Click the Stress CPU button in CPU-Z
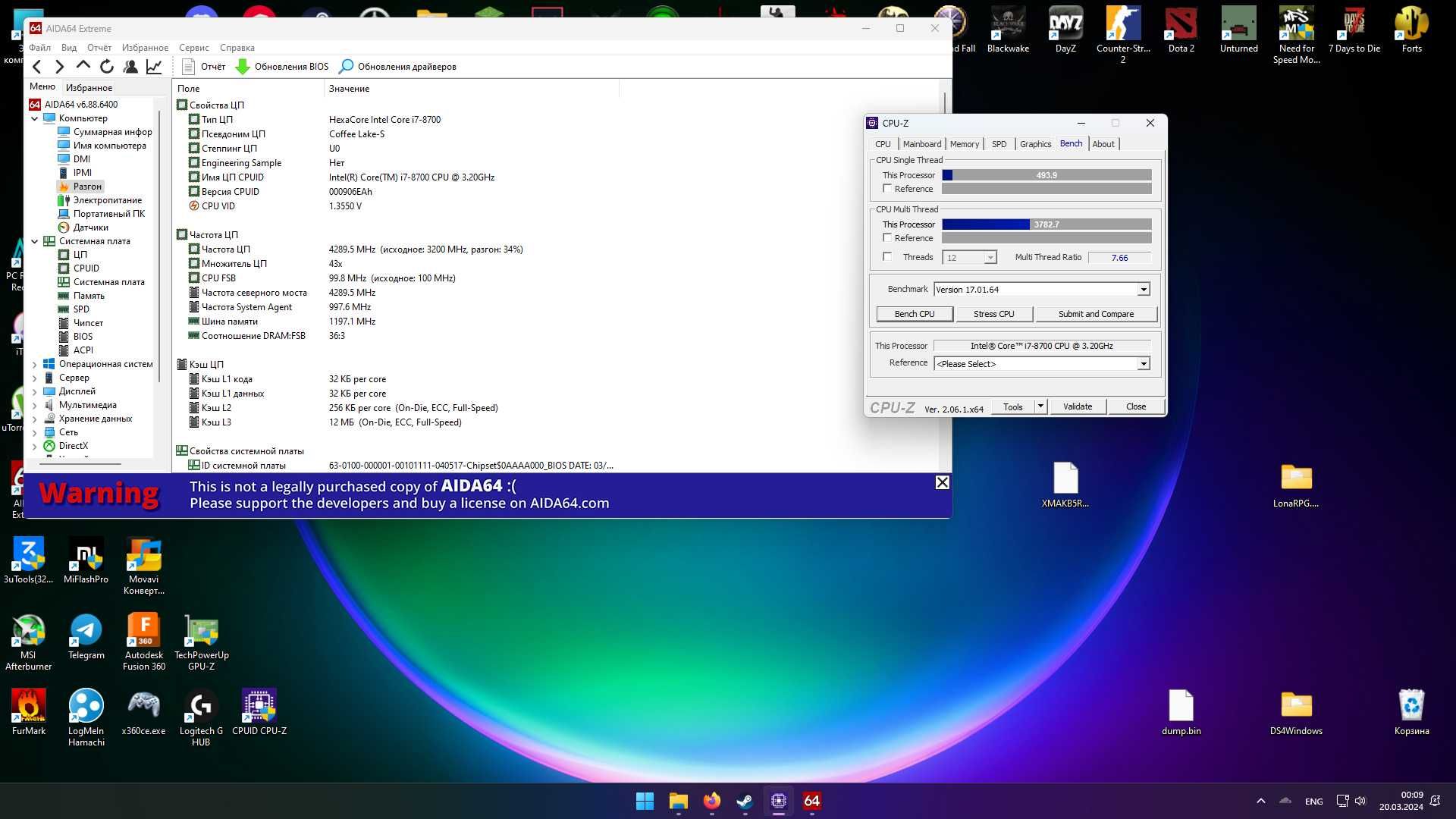Image resolution: width=1456 pixels, height=819 pixels. point(994,314)
